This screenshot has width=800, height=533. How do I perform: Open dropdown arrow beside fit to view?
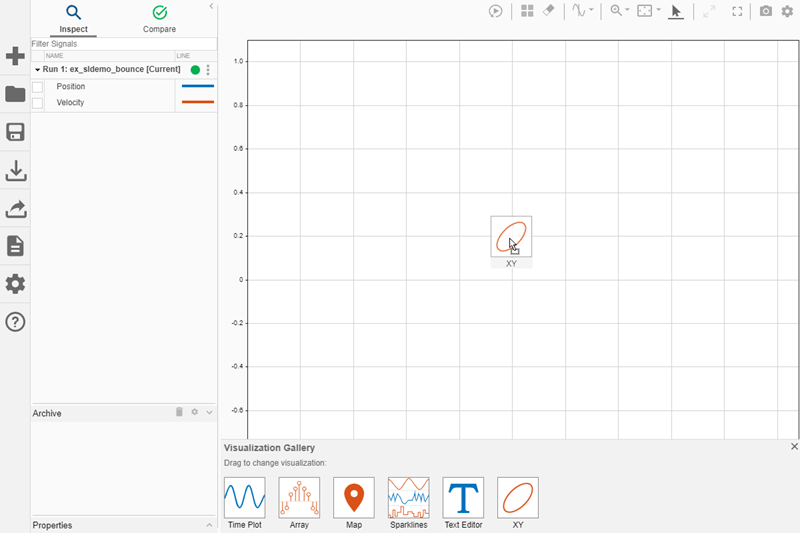click(659, 10)
